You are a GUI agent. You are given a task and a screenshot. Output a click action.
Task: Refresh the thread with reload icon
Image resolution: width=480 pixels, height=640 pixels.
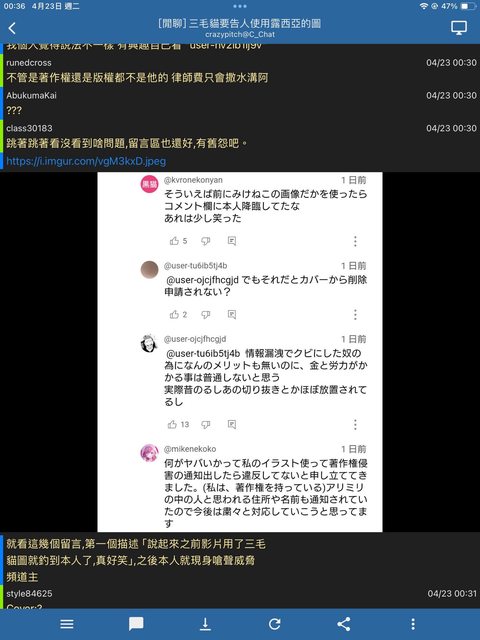coord(275,624)
